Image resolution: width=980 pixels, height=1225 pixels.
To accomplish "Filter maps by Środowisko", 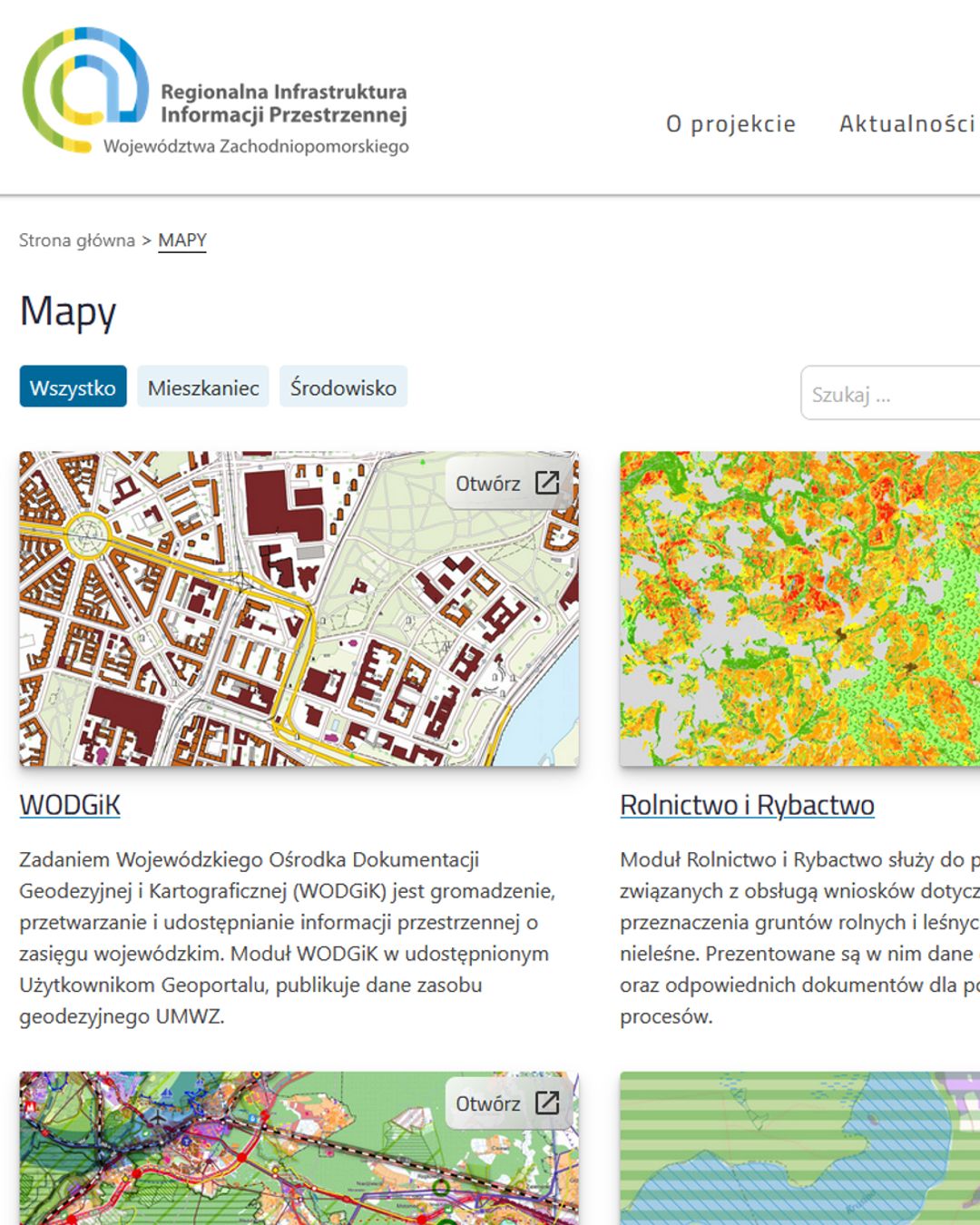I will point(343,387).
